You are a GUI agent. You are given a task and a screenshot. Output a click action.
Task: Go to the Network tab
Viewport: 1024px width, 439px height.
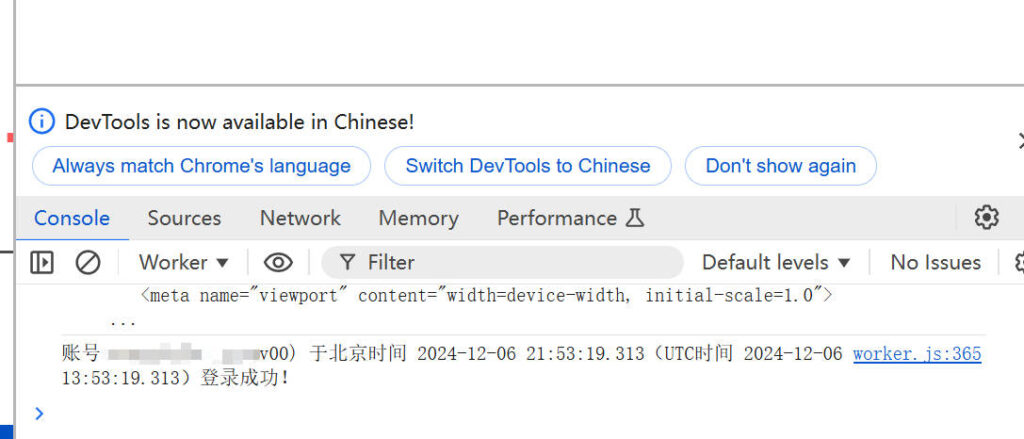coord(300,218)
